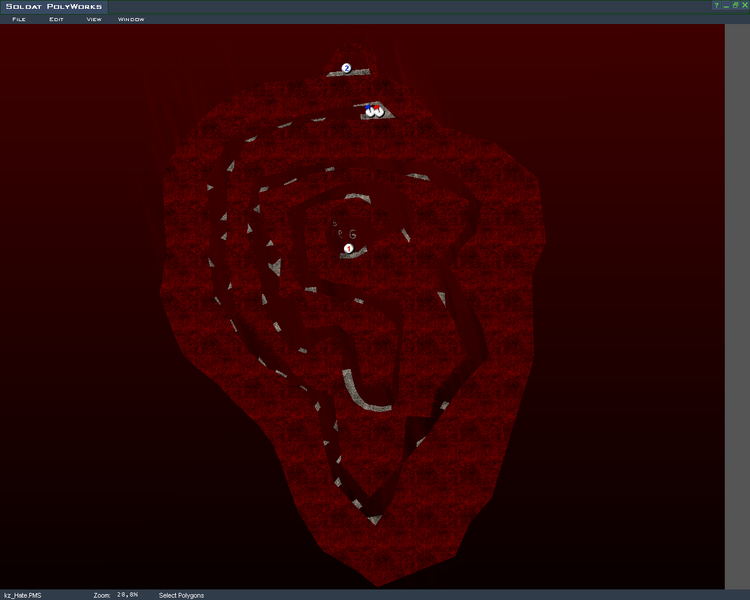This screenshot has height=600, width=750.
Task: Minimize the PolyWorks window
Action: click(725, 6)
